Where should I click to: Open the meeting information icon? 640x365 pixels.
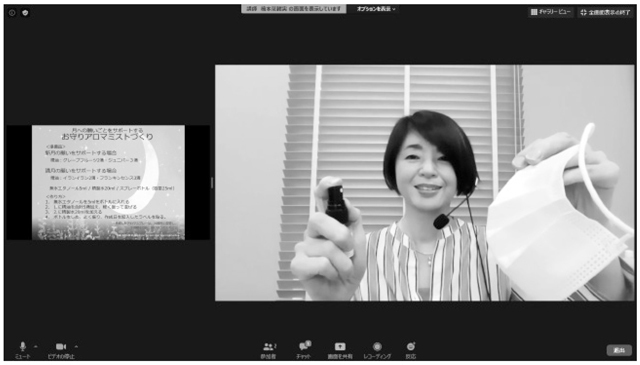tap(12, 13)
